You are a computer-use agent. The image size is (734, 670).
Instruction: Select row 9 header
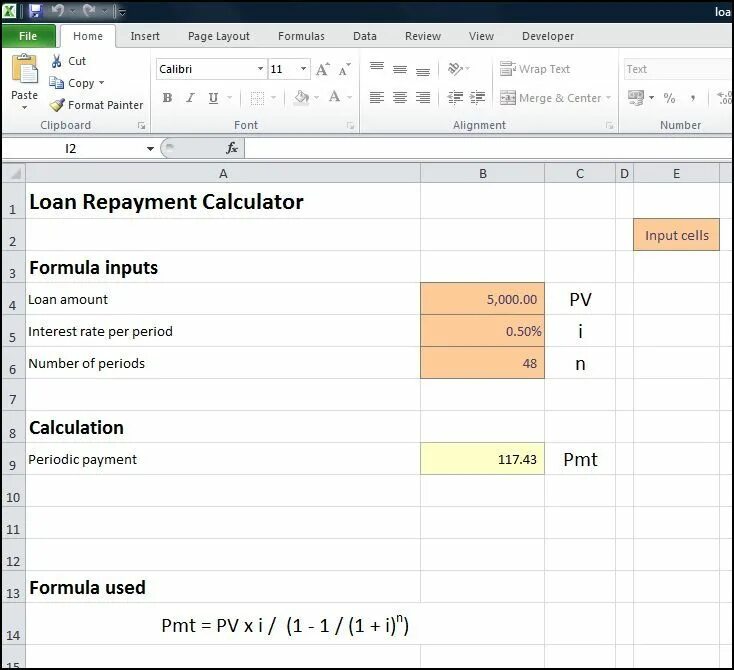coord(13,459)
